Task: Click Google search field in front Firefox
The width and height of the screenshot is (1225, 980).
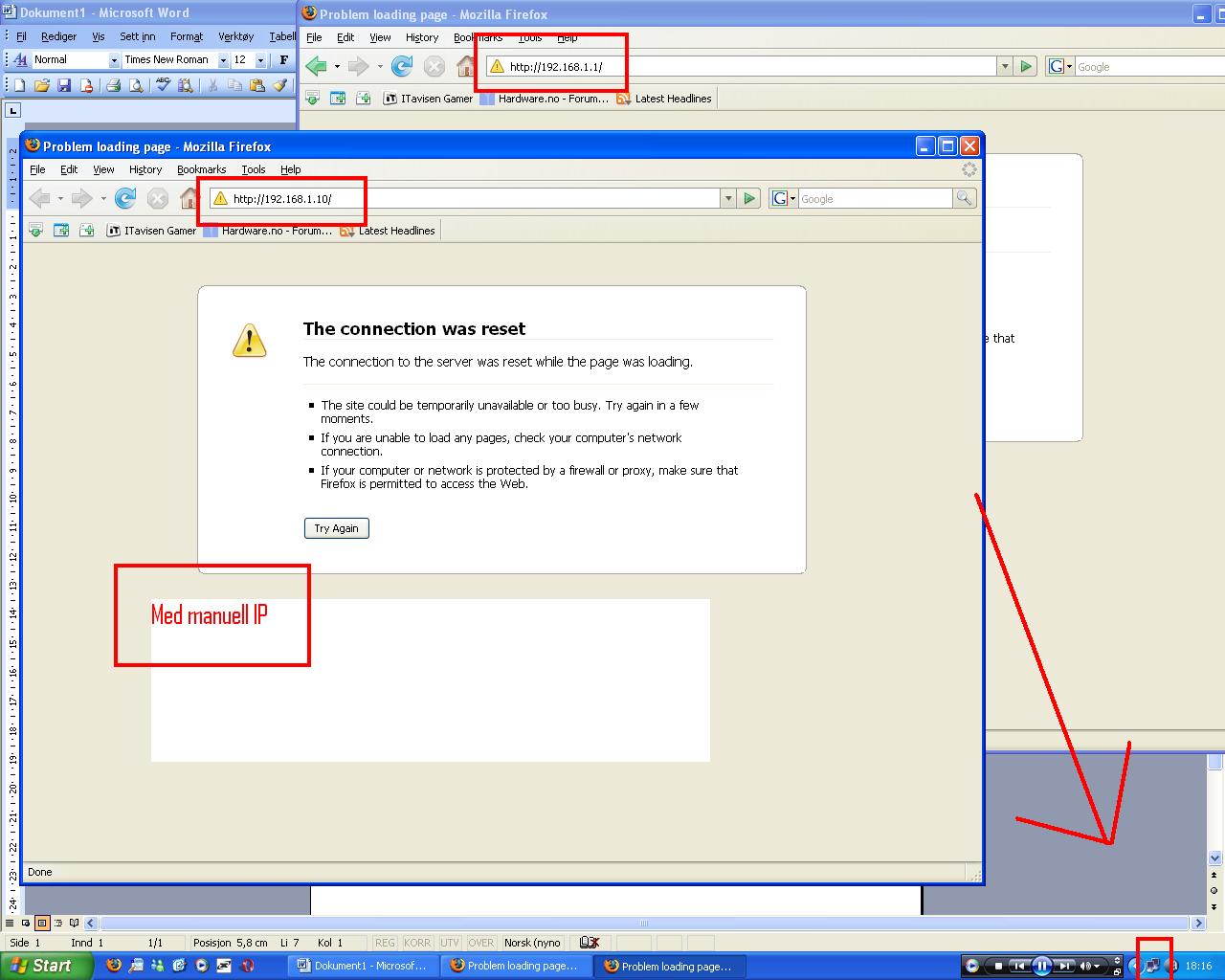Action: [875, 198]
